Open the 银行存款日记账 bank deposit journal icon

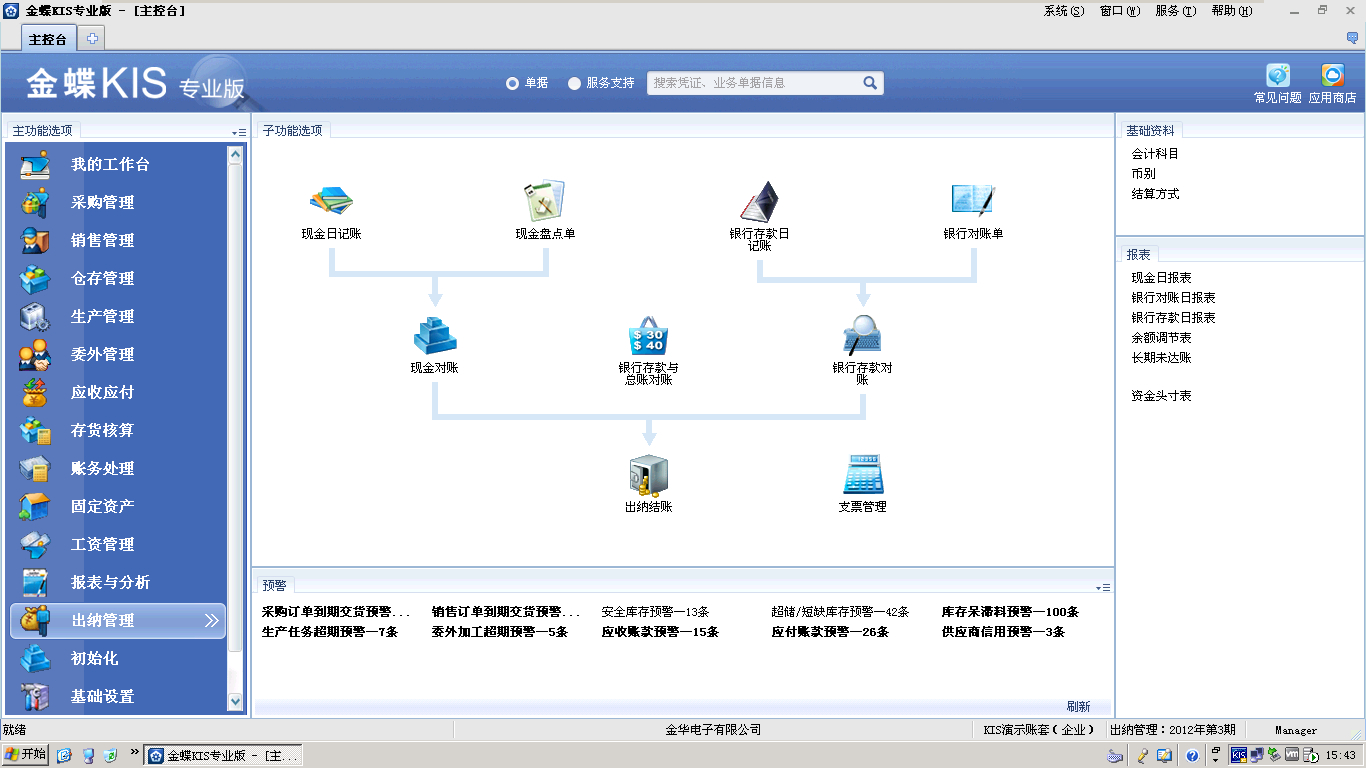759,201
